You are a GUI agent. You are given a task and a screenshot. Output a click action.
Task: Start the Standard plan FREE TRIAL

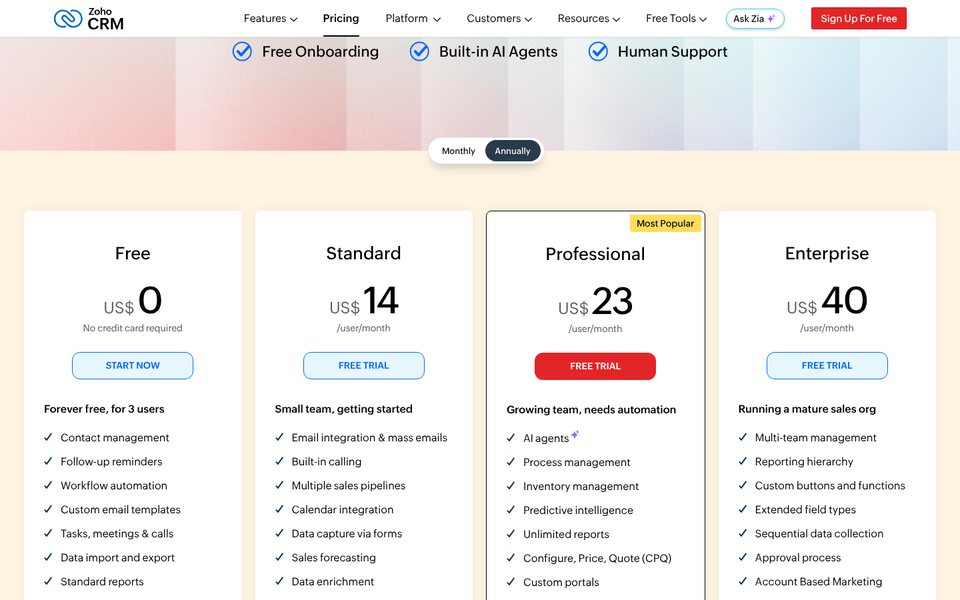pos(364,366)
